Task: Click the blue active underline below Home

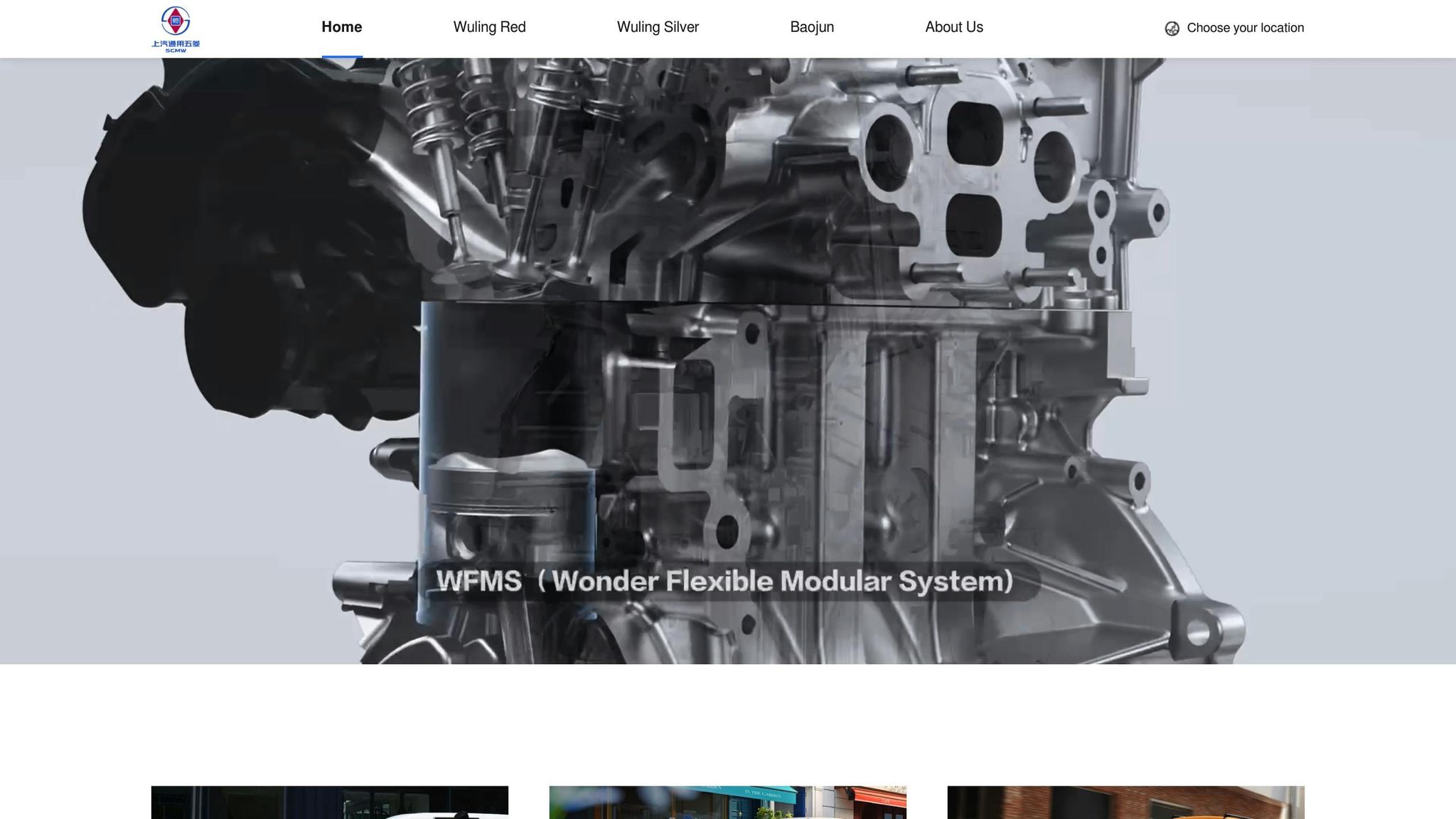Action: point(341,56)
